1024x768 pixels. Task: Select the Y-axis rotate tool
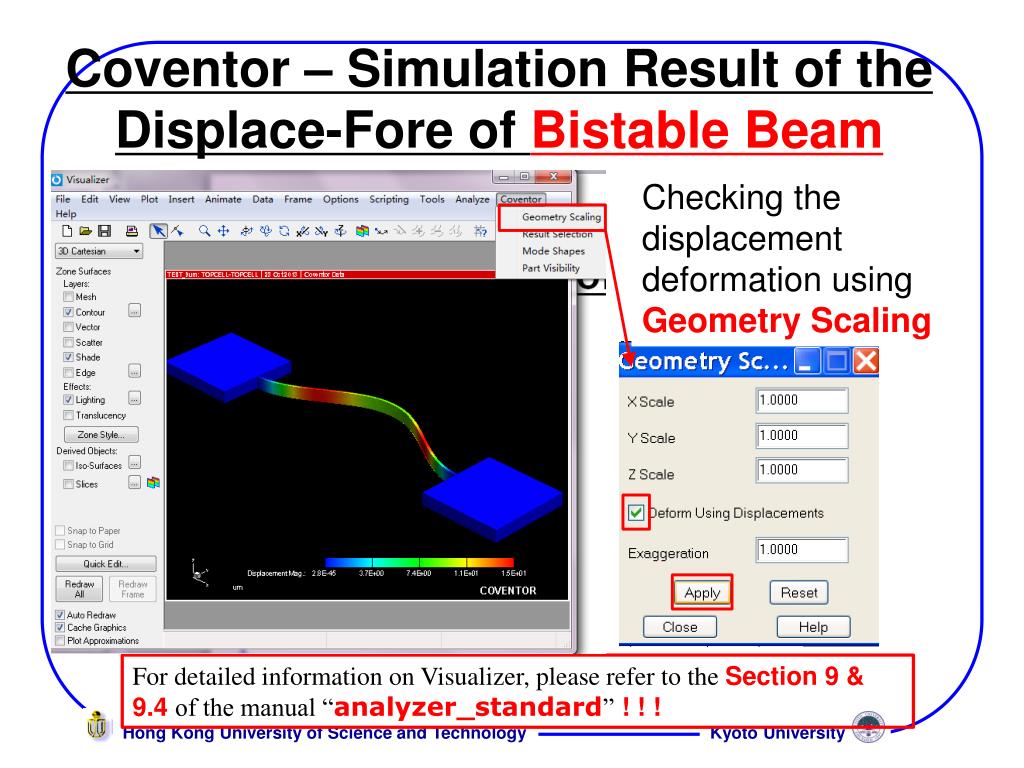[x=321, y=231]
